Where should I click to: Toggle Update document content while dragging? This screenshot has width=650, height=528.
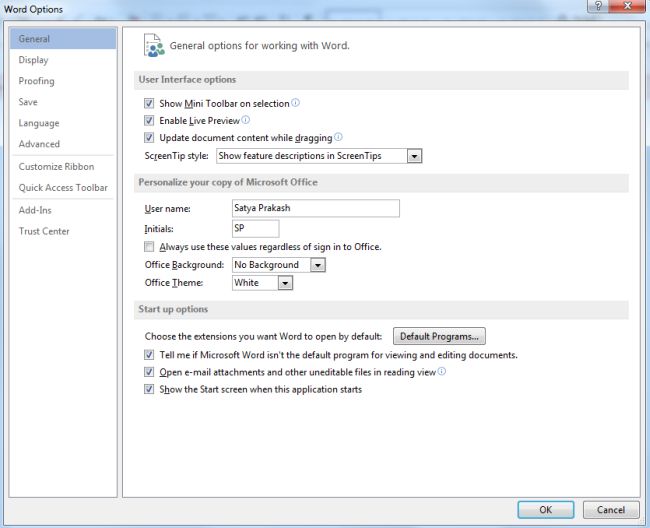(149, 138)
